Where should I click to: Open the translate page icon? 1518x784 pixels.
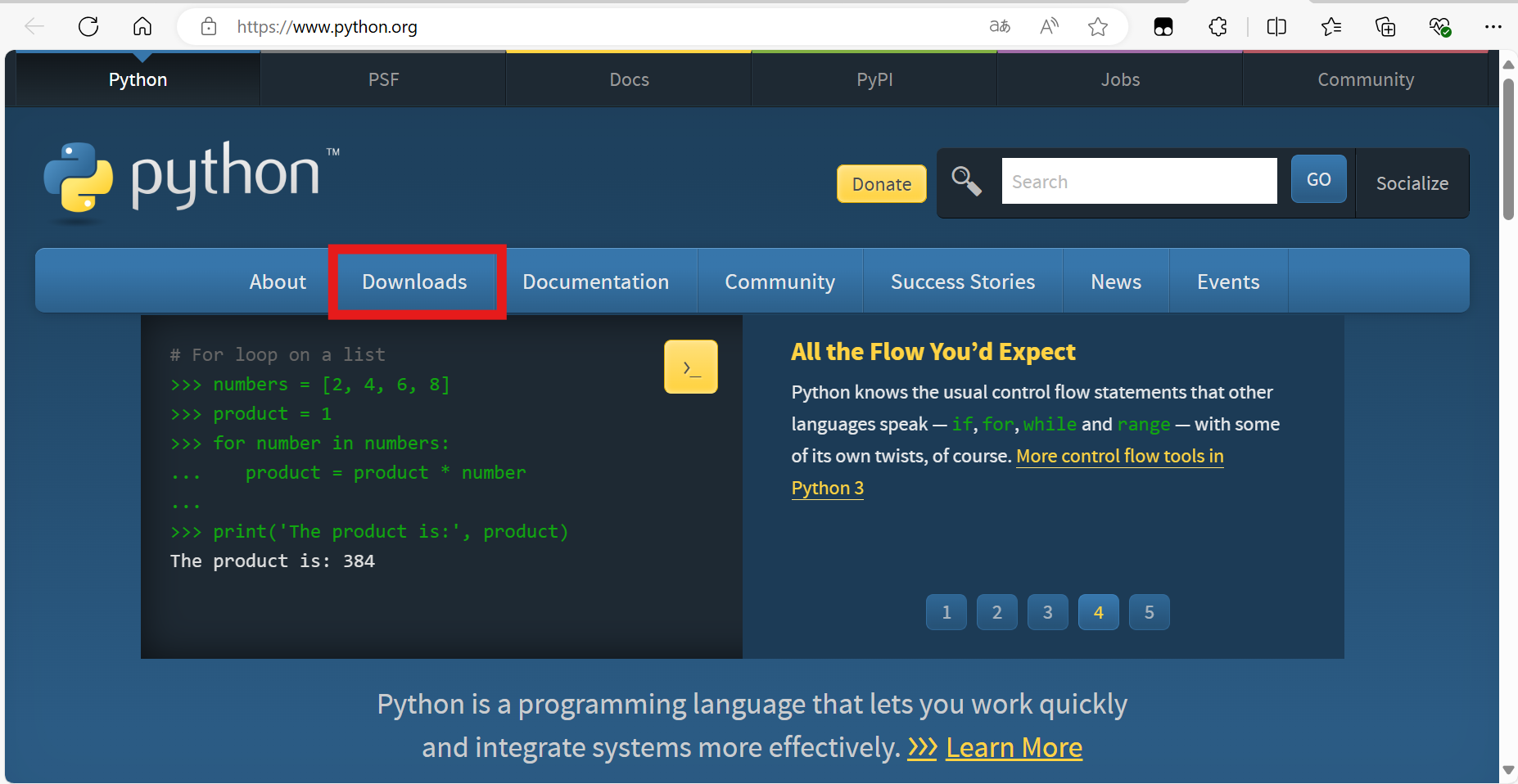coord(1000,27)
